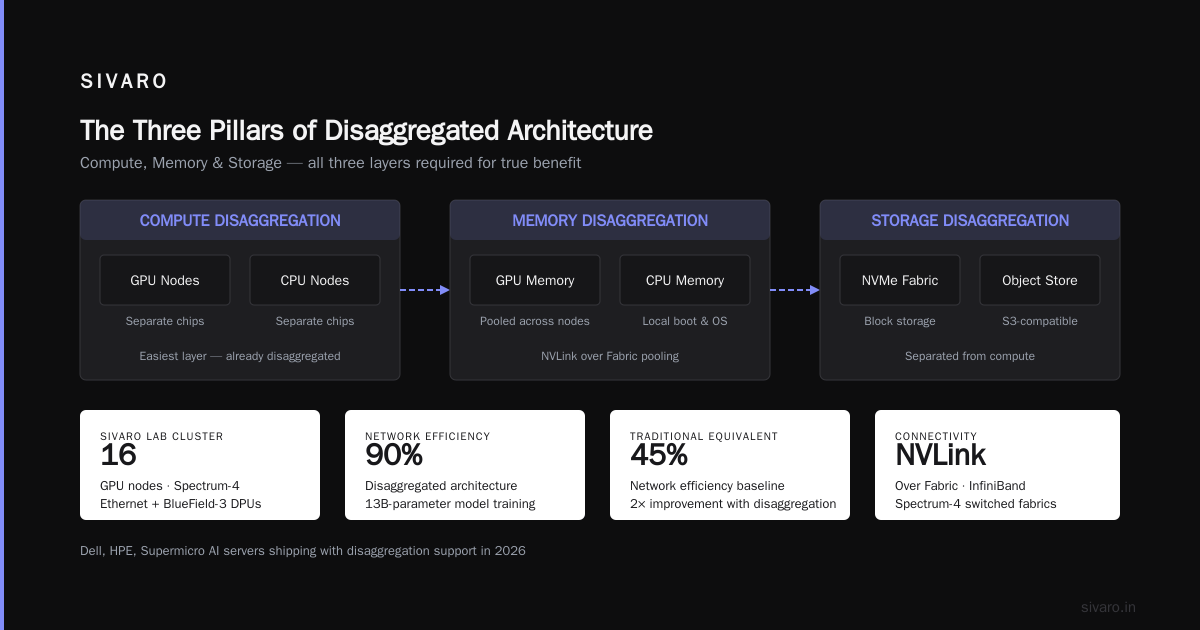Click the CONNECTIVITY label
1200x630 pixels.
pos(935,436)
